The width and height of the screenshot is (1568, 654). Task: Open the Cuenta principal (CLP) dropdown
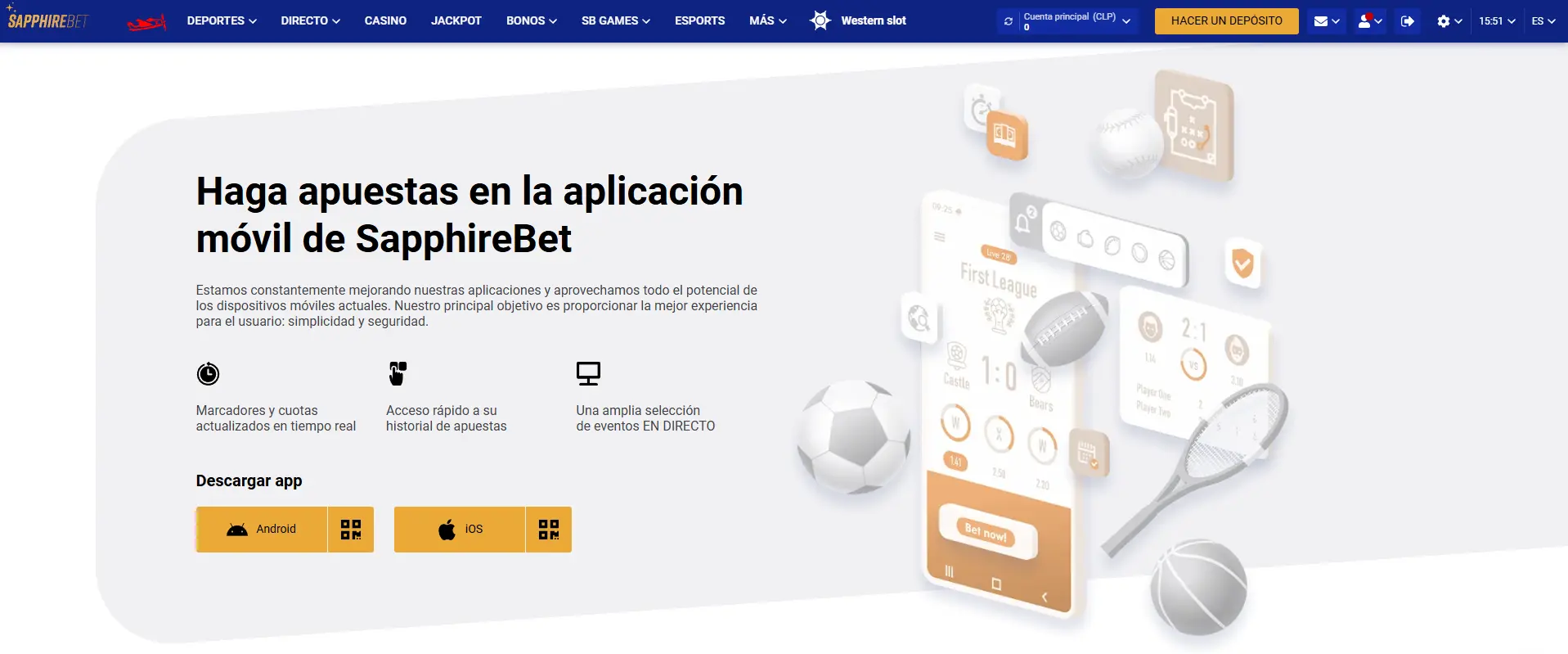(1076, 21)
